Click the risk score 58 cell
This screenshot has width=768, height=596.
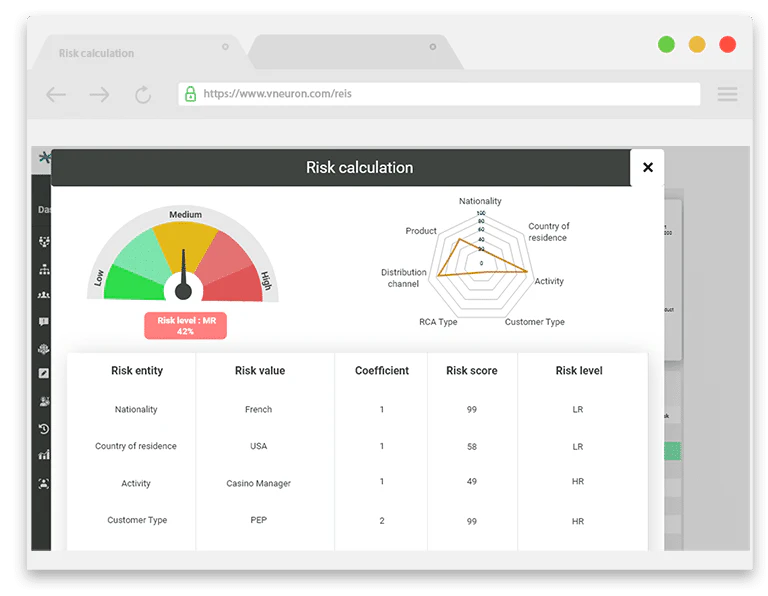tap(472, 447)
